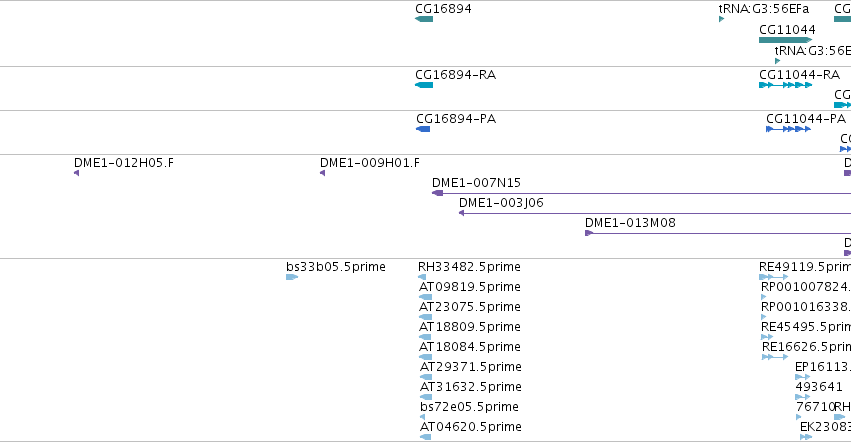Image resolution: width=851 pixels, height=442 pixels.
Task: Click the AT29371.5prime EST label
Action: [x=471, y=367]
